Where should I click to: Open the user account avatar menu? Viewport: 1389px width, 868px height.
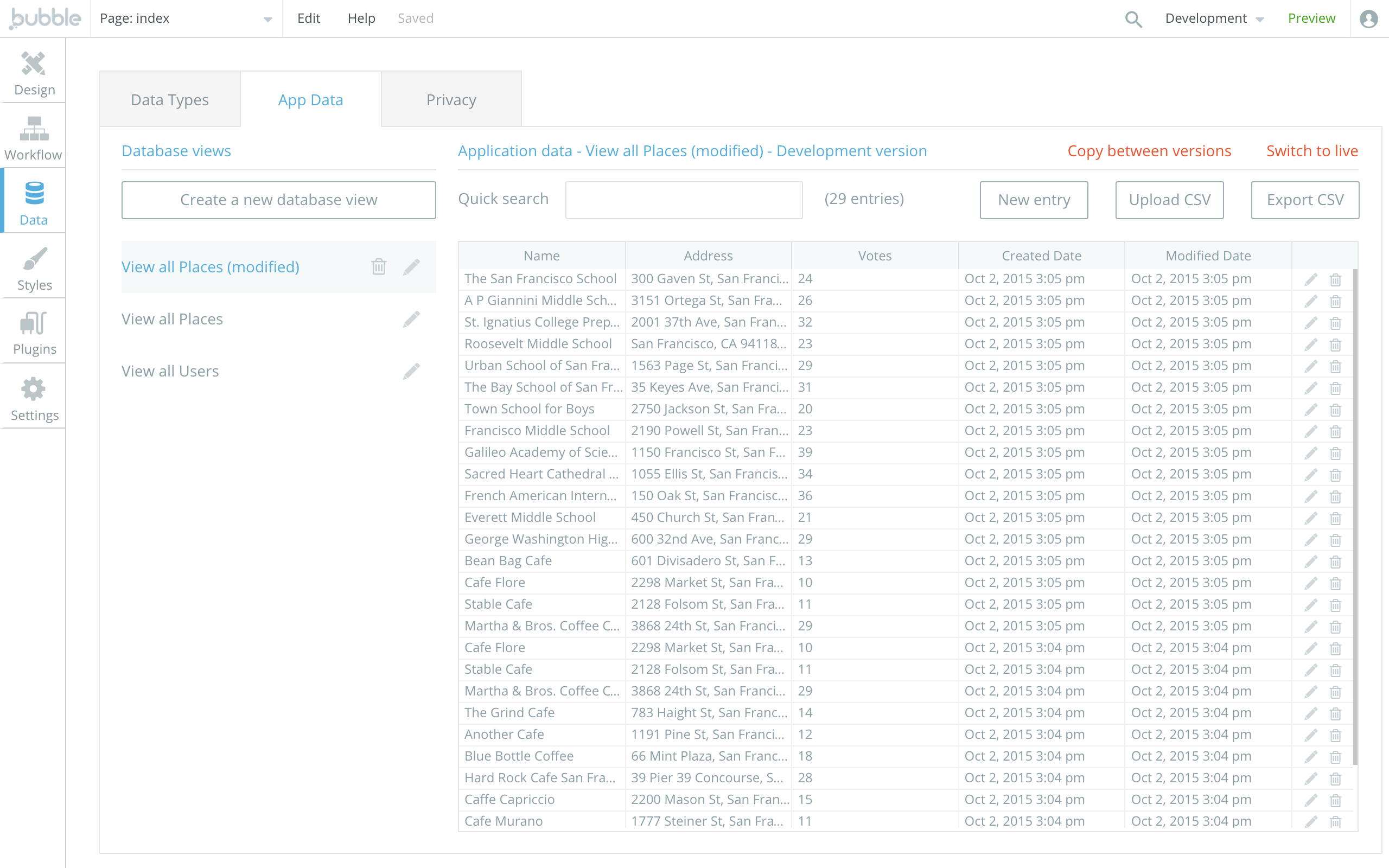pos(1369,19)
